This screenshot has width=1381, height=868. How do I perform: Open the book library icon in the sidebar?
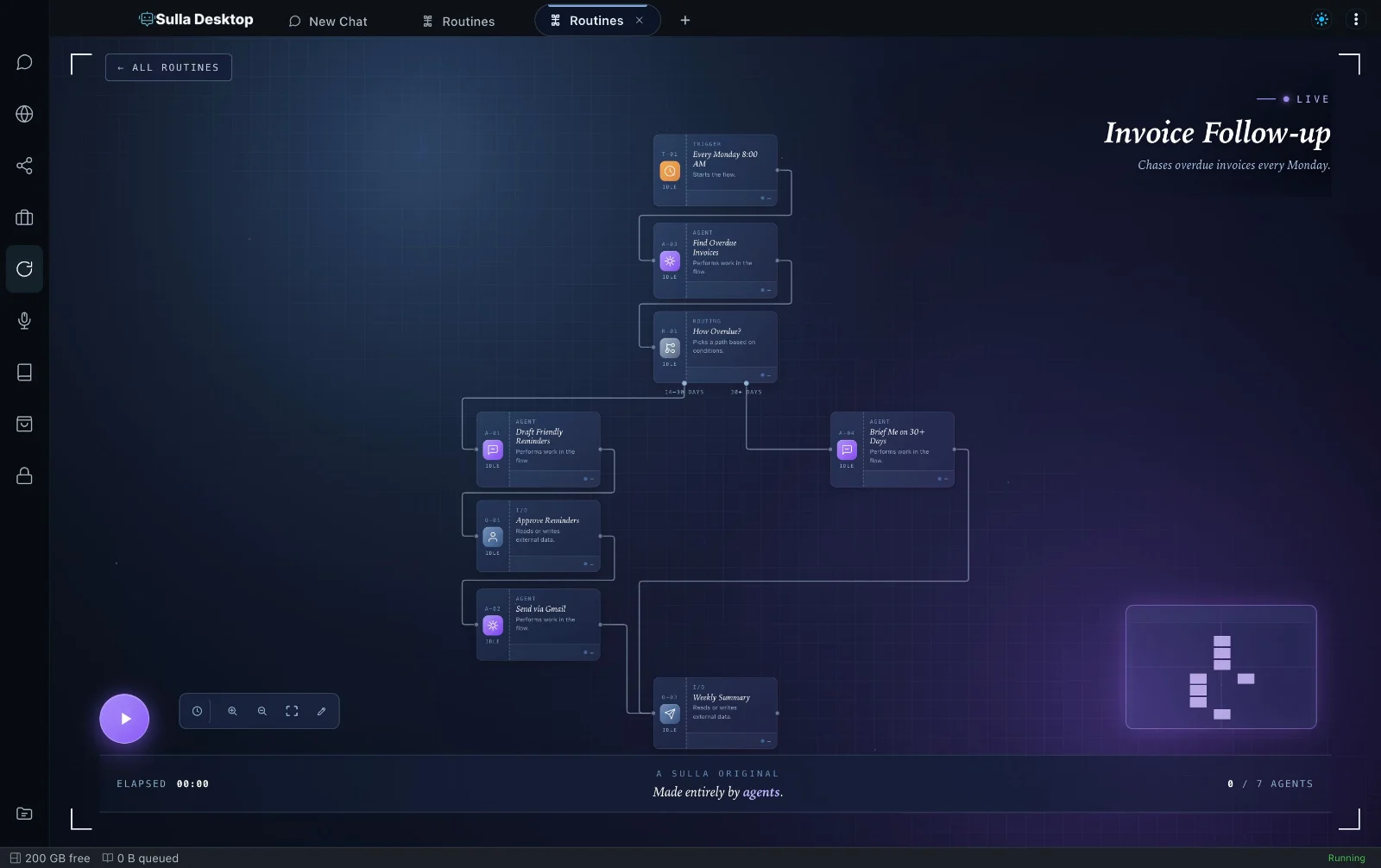click(x=24, y=372)
